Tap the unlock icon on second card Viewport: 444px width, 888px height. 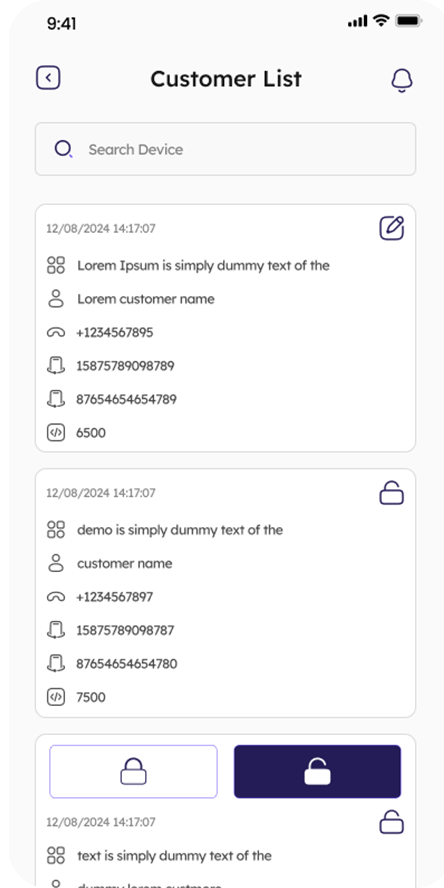pos(391,493)
